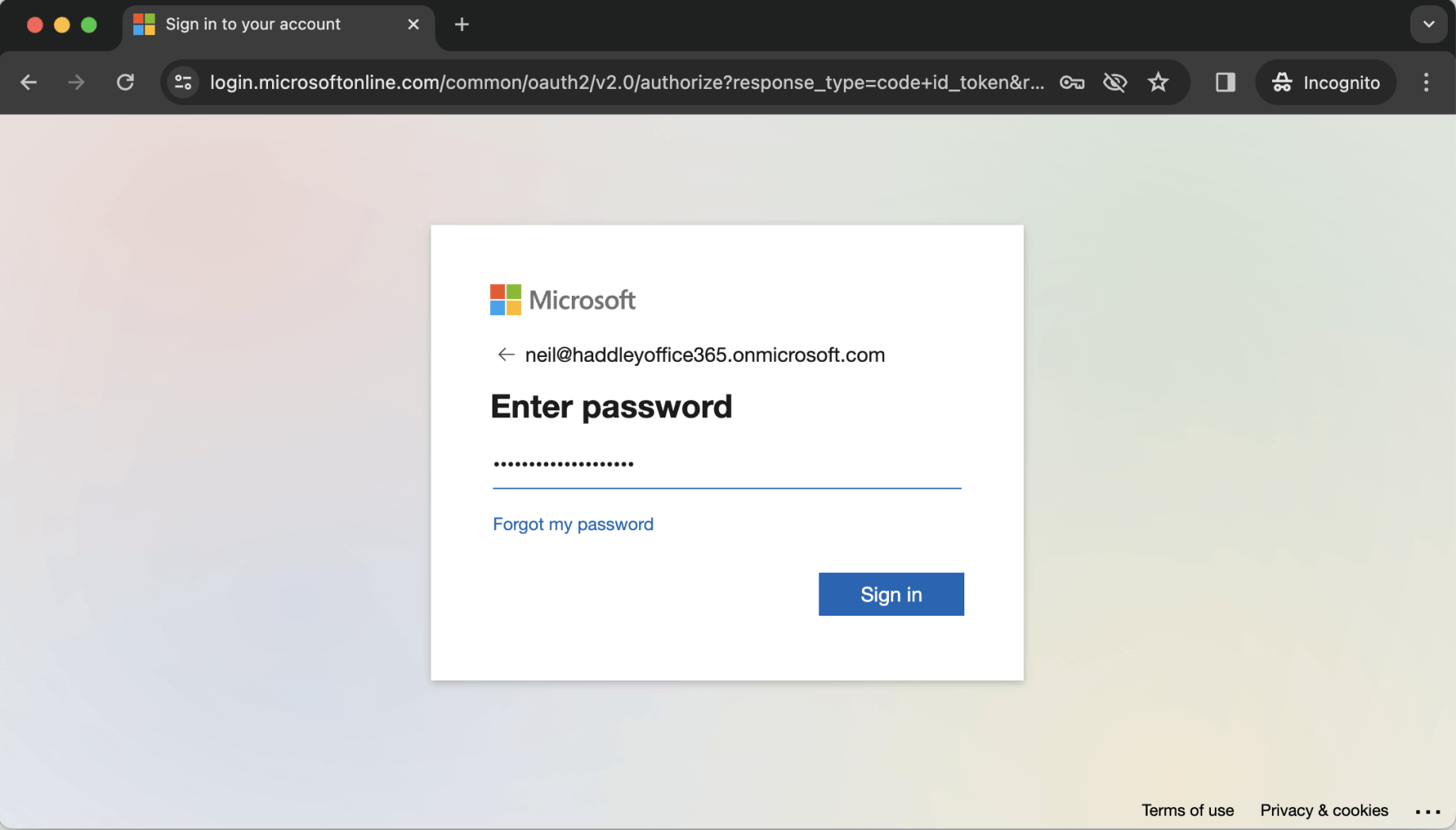Open the 'Terms of use' link
This screenshot has width=1456, height=830.
pos(1187,810)
